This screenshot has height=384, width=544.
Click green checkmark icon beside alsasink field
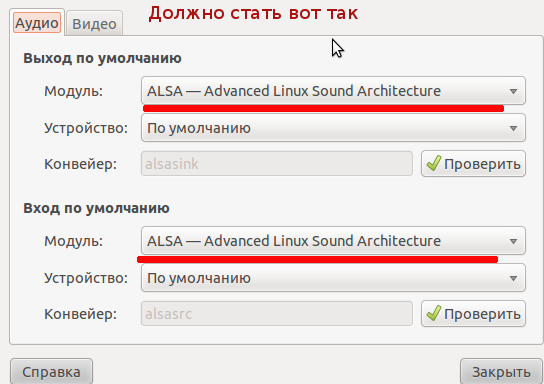[434, 163]
